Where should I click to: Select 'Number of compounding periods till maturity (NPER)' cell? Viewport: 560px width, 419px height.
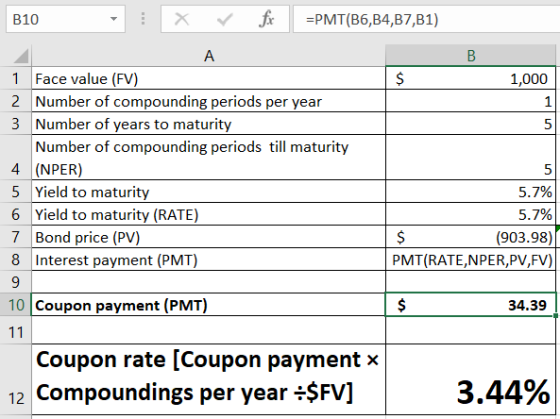pyautogui.click(x=209, y=158)
